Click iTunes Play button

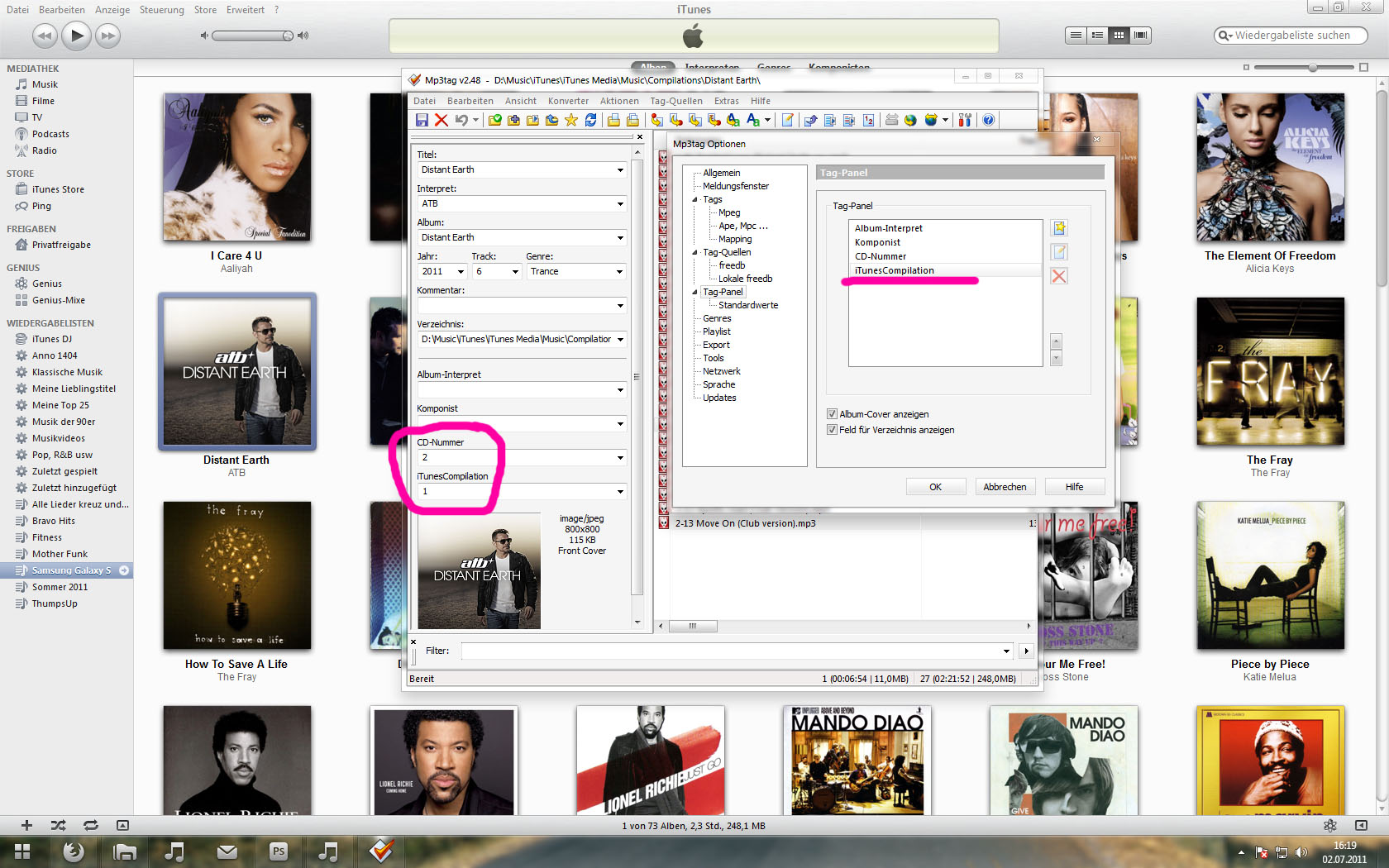[x=76, y=35]
